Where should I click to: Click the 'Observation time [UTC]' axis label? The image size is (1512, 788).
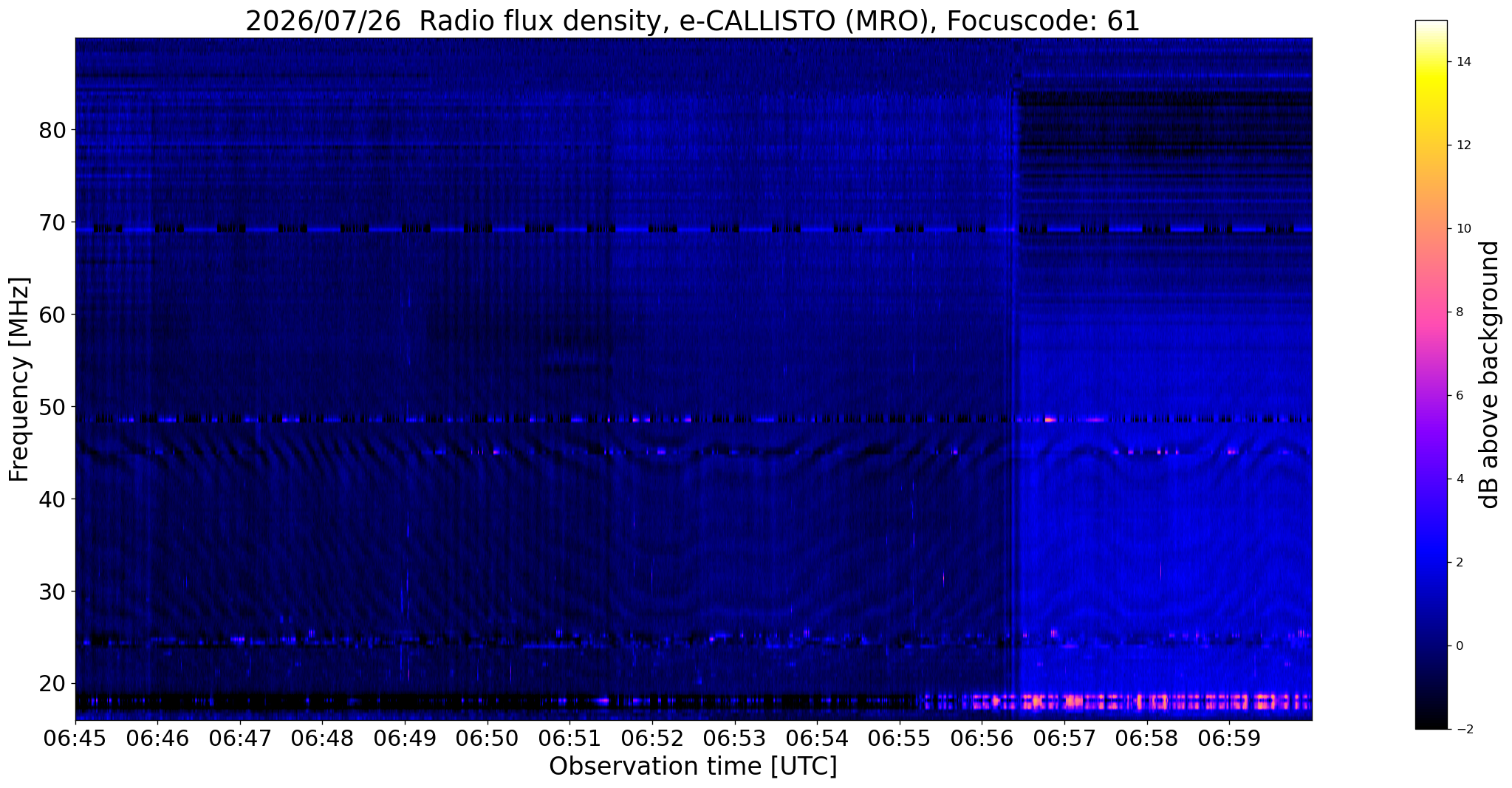(693, 766)
